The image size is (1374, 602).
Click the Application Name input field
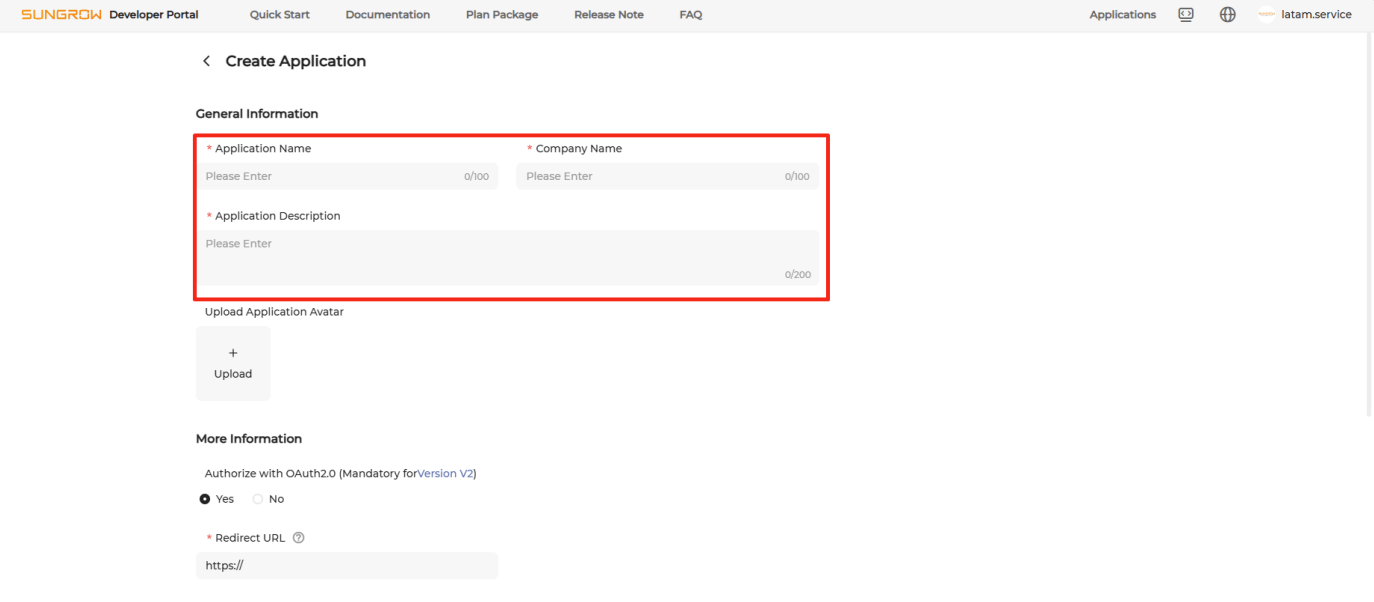click(x=330, y=176)
